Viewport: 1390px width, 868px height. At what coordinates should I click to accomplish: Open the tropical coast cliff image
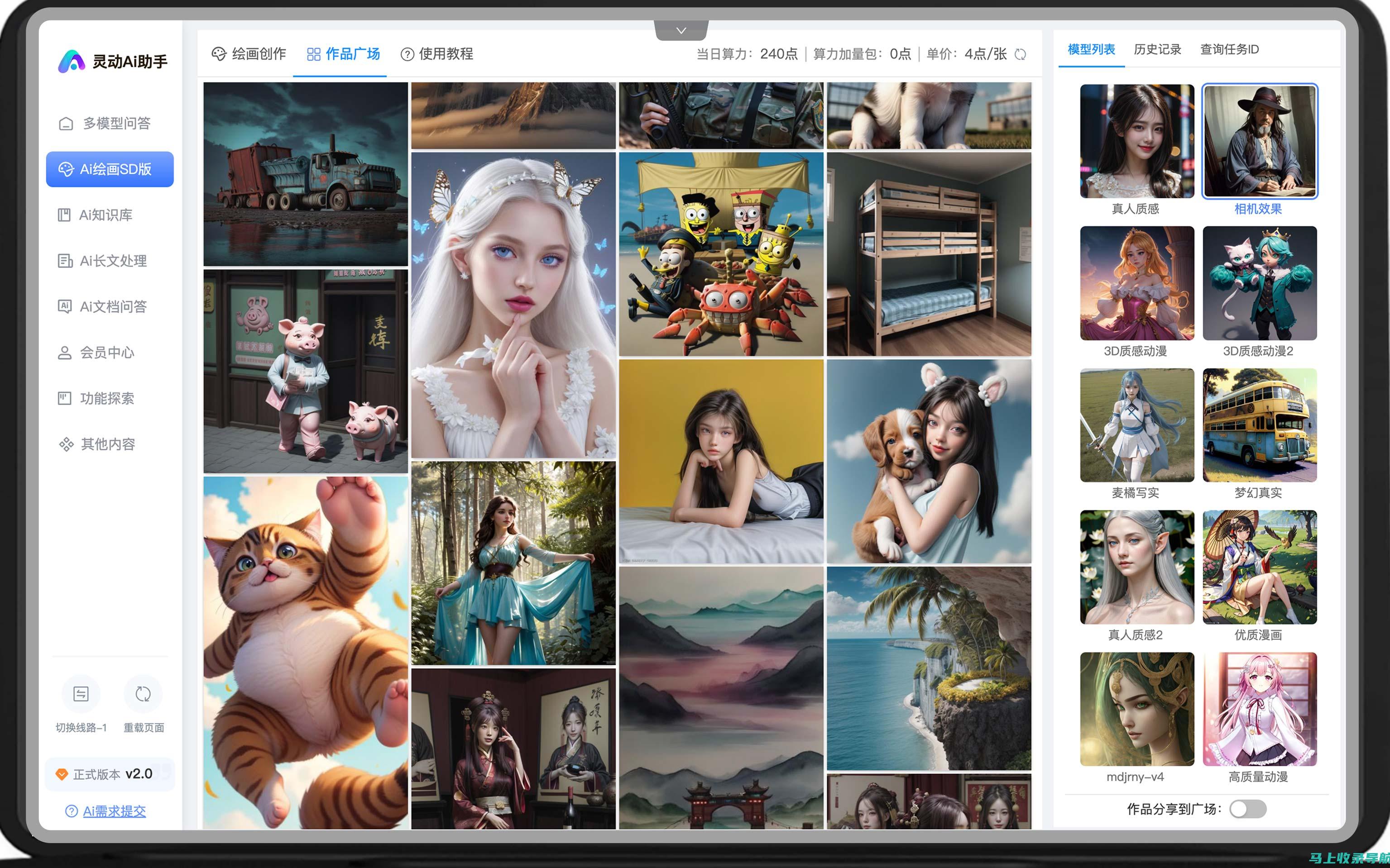point(930,668)
